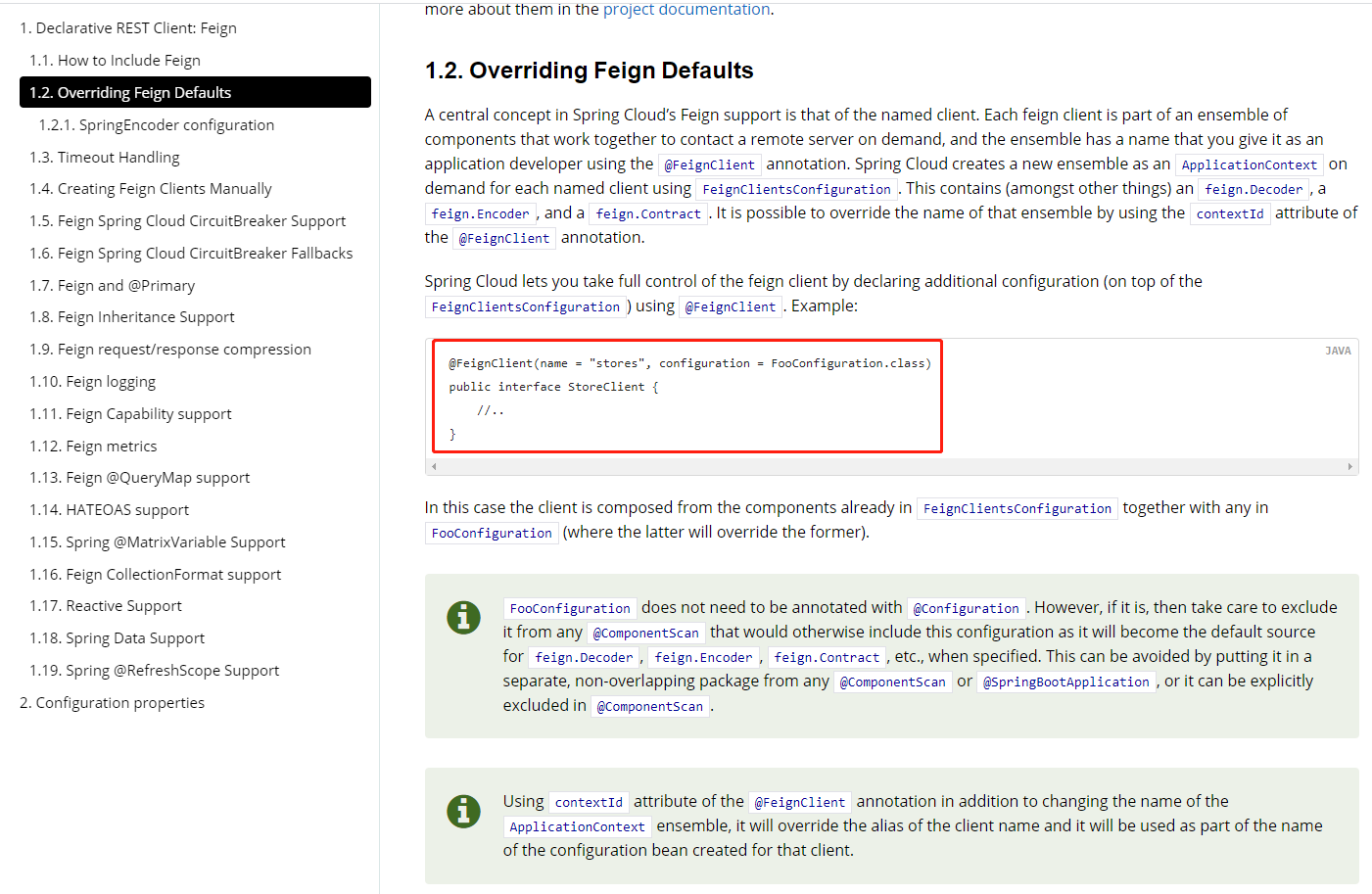1372x894 pixels.
Task: Select '1.2. Overriding Feign Defaults' sidebar entry
Action: pyautogui.click(x=195, y=92)
